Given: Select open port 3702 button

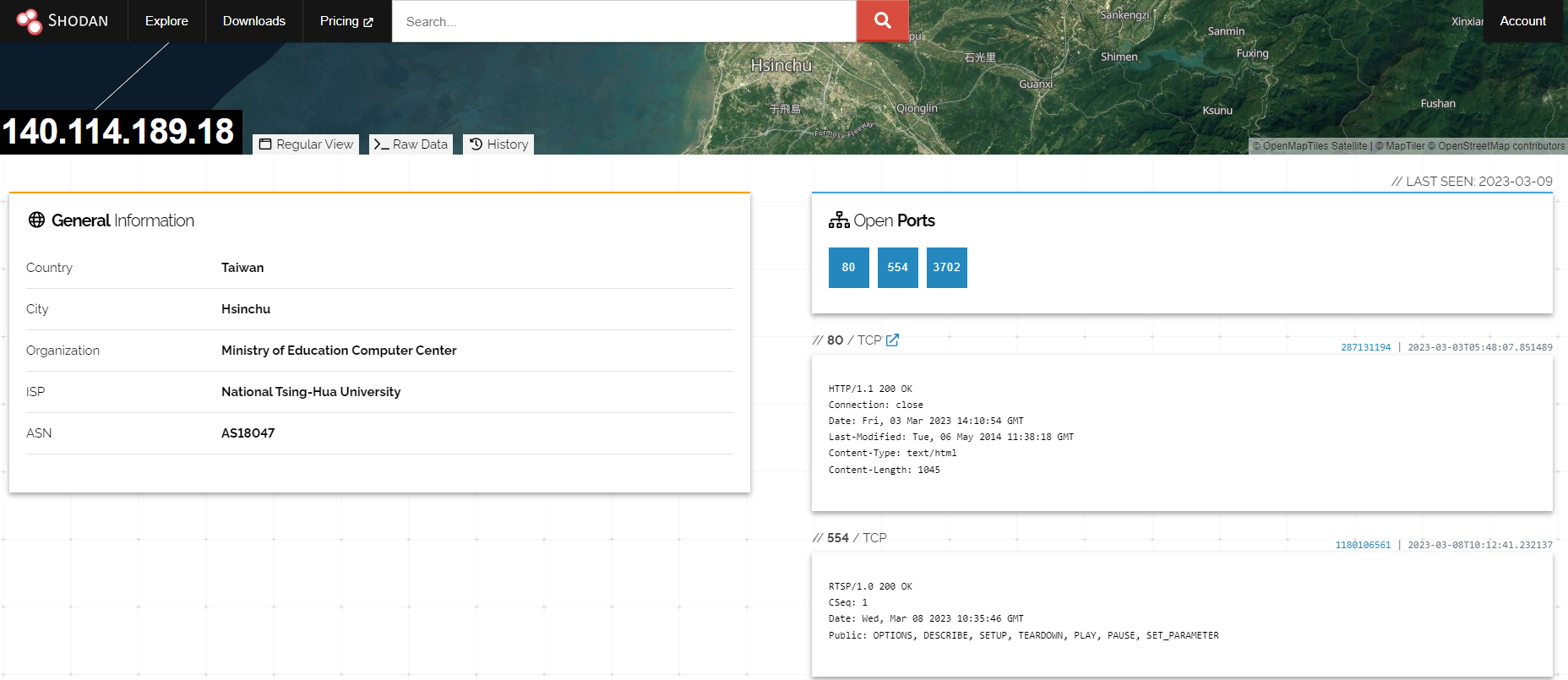Looking at the screenshot, I should tap(947, 268).
